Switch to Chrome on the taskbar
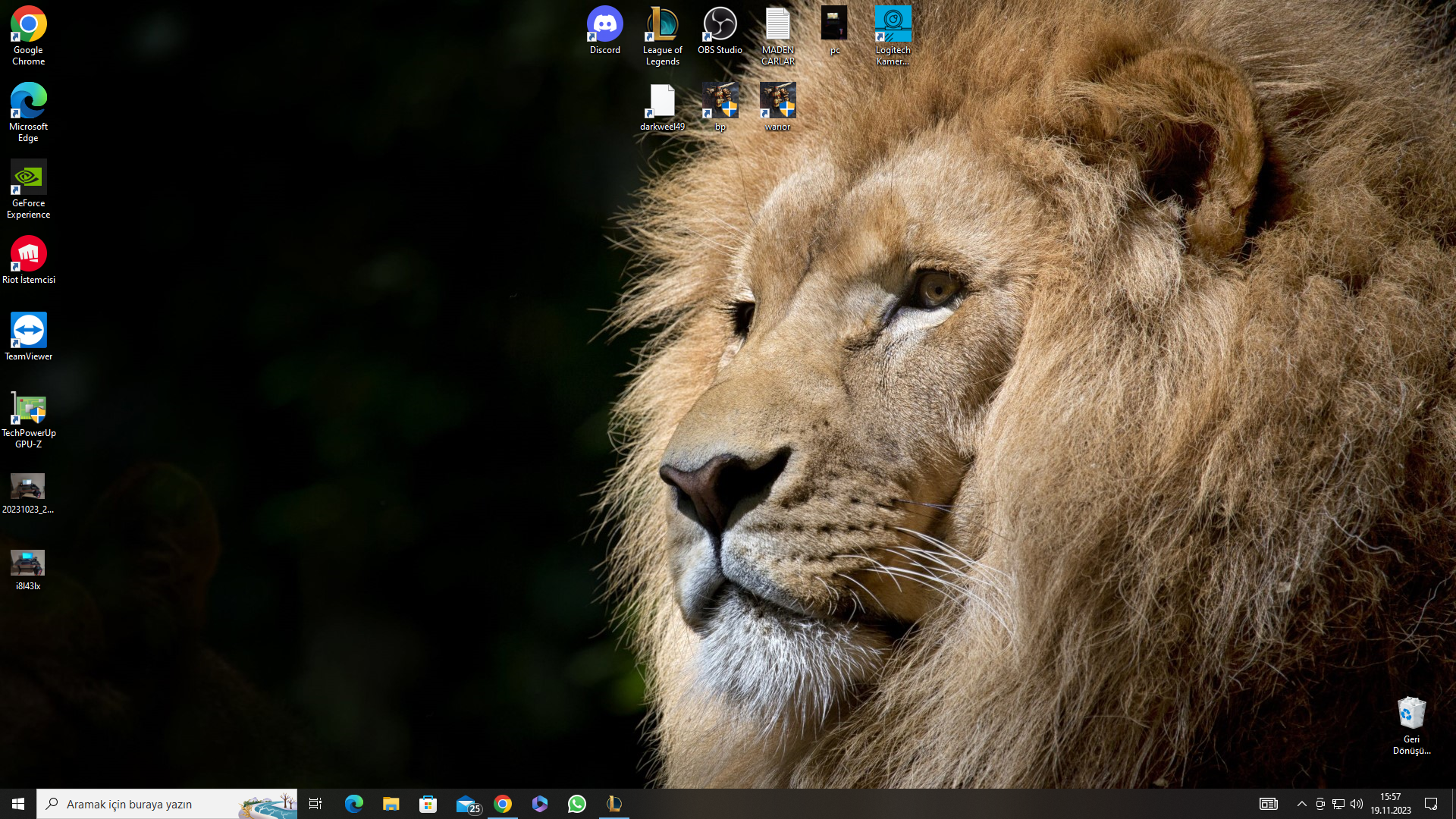Viewport: 1456px width, 819px height. pos(503,804)
